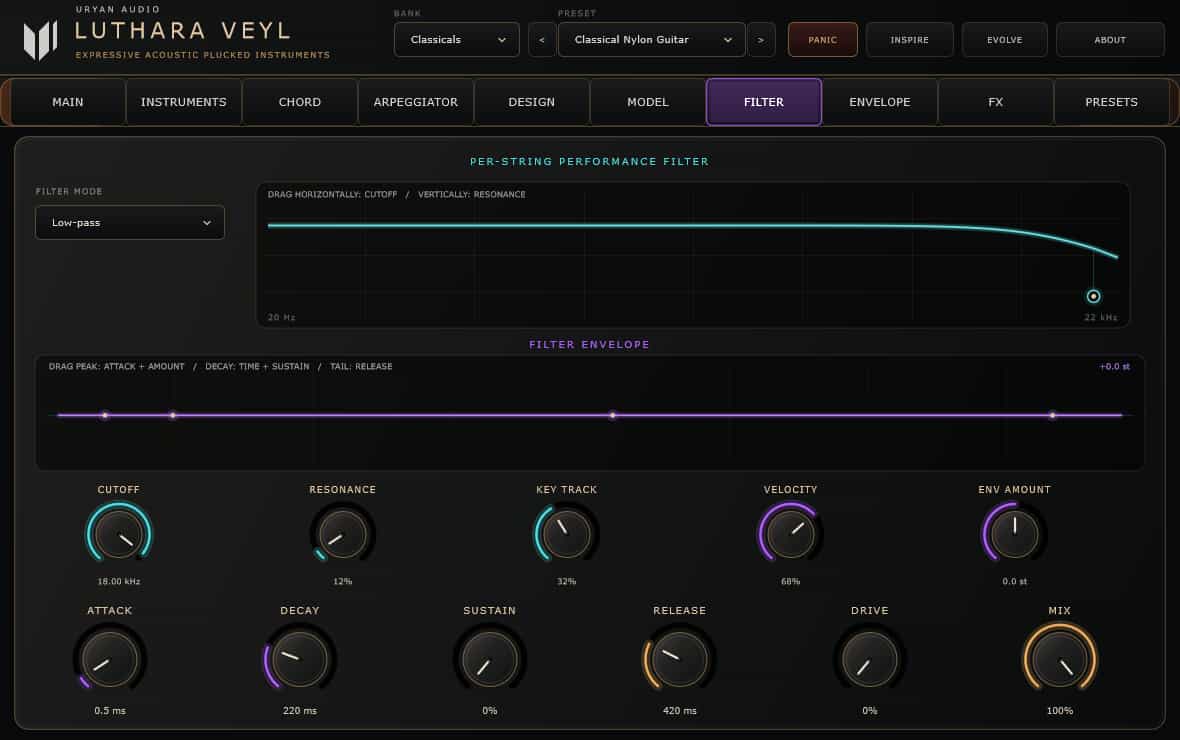Open the Bank dropdown showing Classicals
Image resolution: width=1180 pixels, height=740 pixels.
(x=457, y=40)
